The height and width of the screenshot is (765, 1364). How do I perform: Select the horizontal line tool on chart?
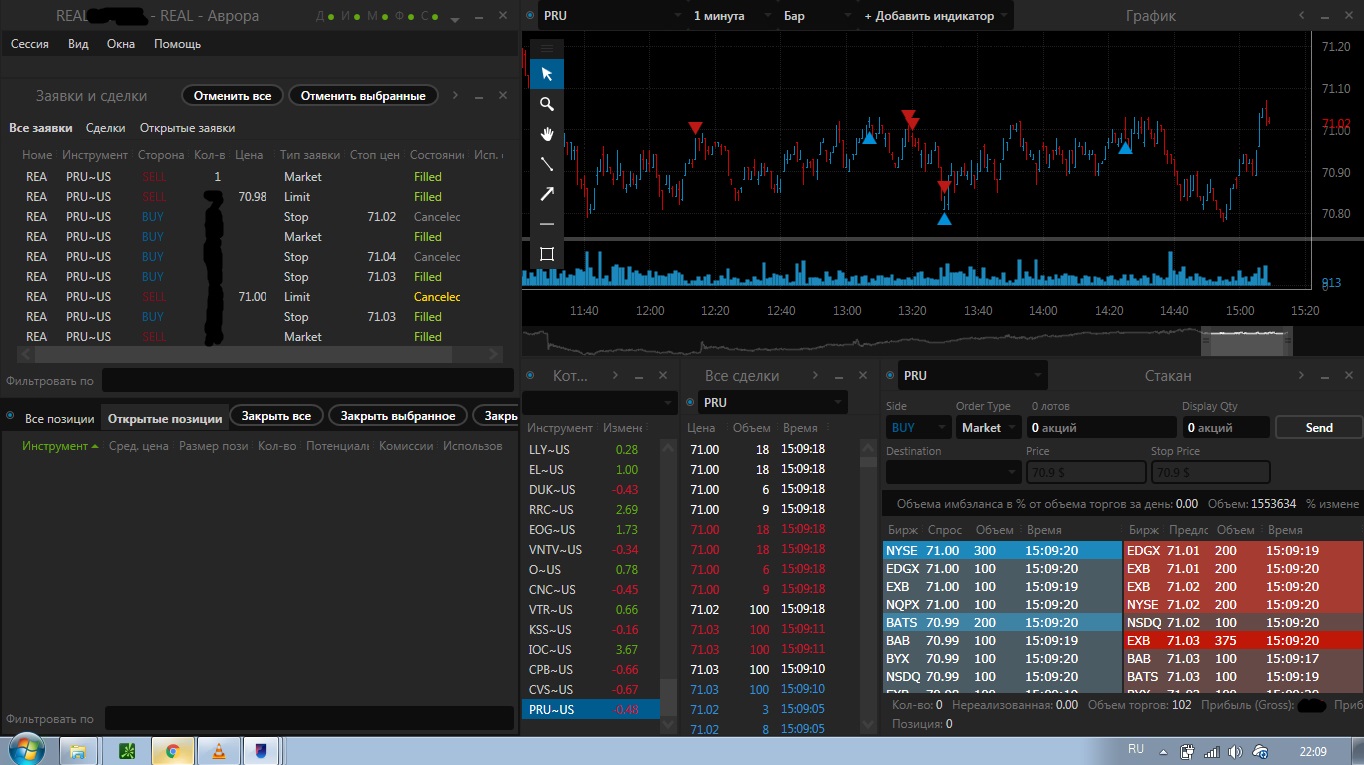pos(546,224)
